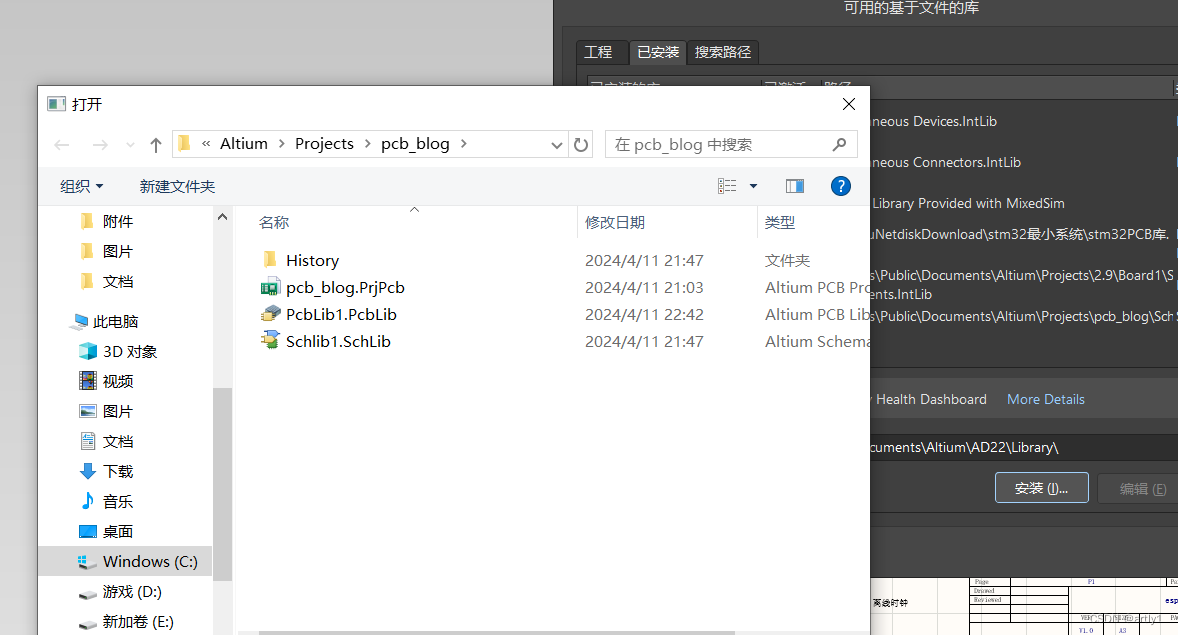The height and width of the screenshot is (635, 1178).
Task: Change the view layout icon
Action: click(726, 186)
